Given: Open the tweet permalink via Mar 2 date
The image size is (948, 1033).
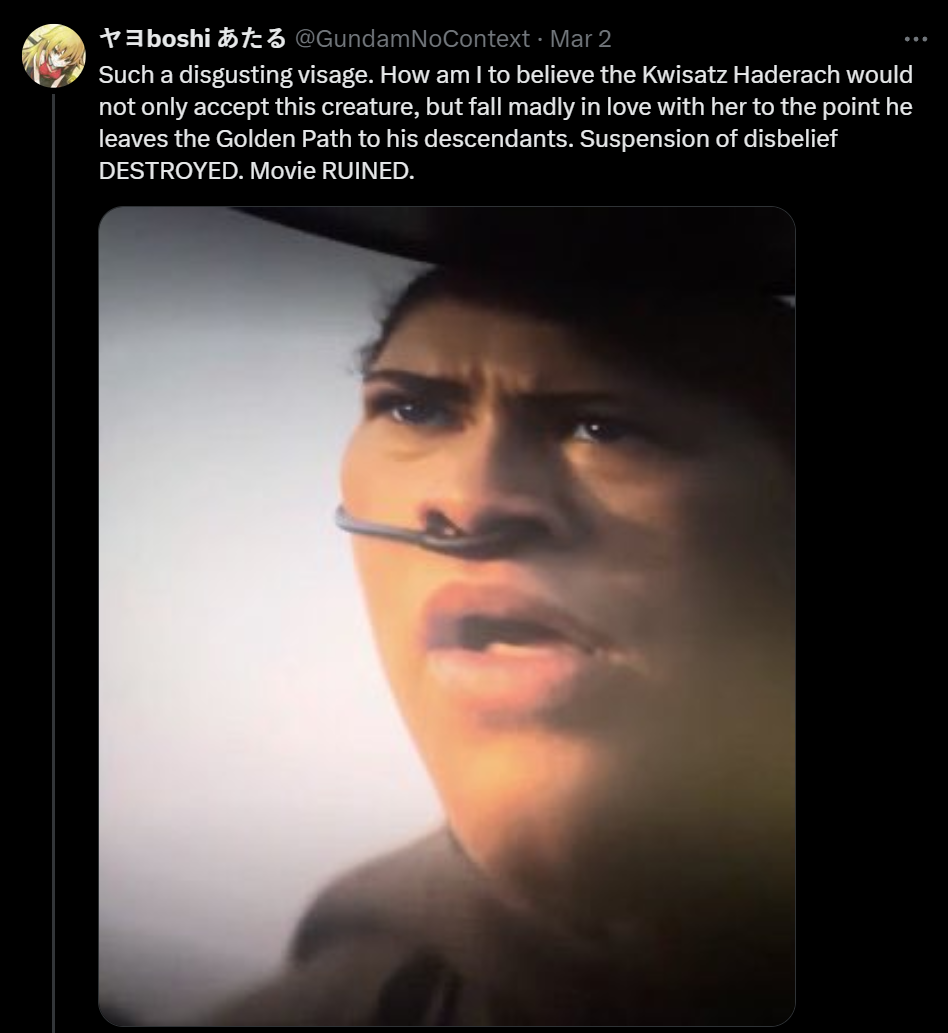Looking at the screenshot, I should click(580, 39).
